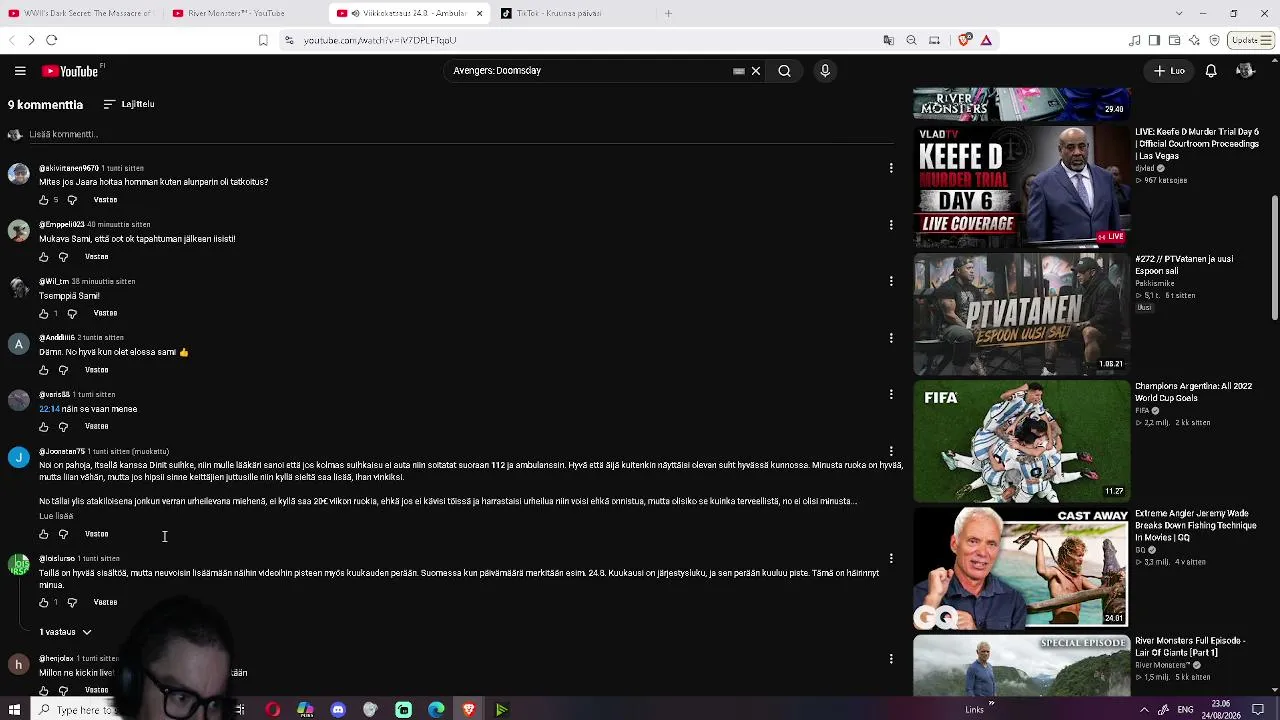Like the comment by @Anddiiii6
Screen dimensions: 1280x720
pos(43,370)
